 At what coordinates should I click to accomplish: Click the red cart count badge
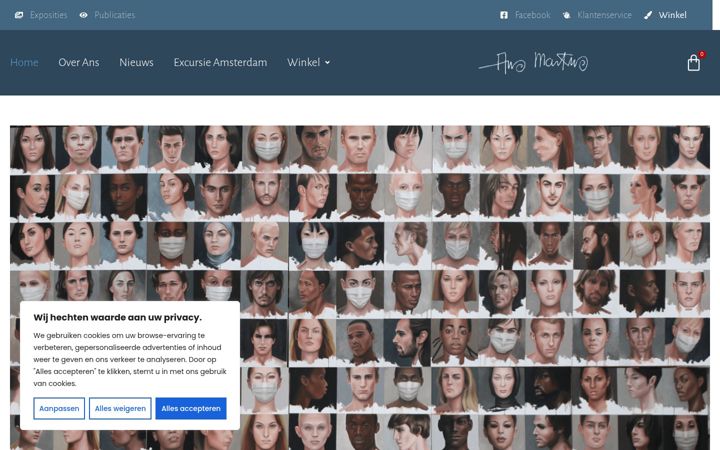pyautogui.click(x=702, y=54)
